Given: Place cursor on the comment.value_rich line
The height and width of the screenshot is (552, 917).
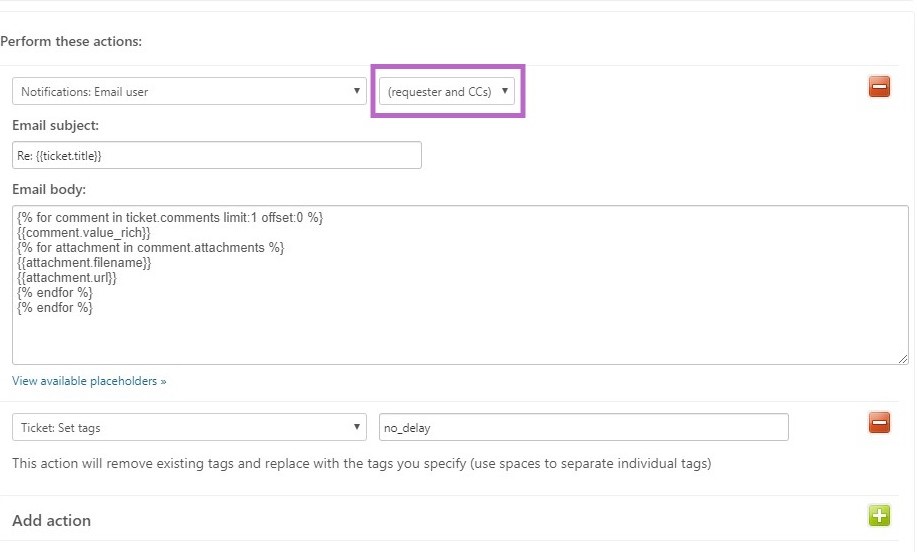Looking at the screenshot, I should pyautogui.click(x=84, y=232).
